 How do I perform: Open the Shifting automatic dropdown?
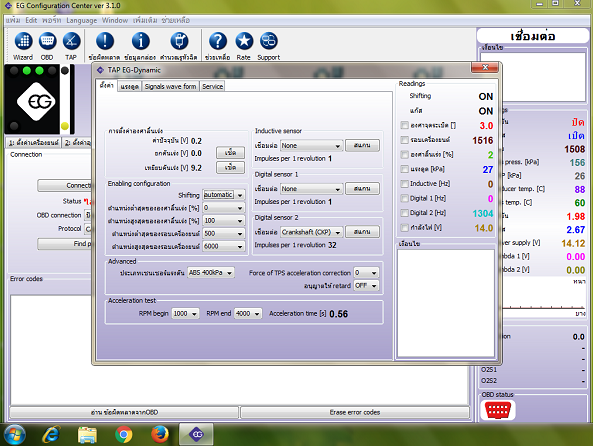[224, 195]
